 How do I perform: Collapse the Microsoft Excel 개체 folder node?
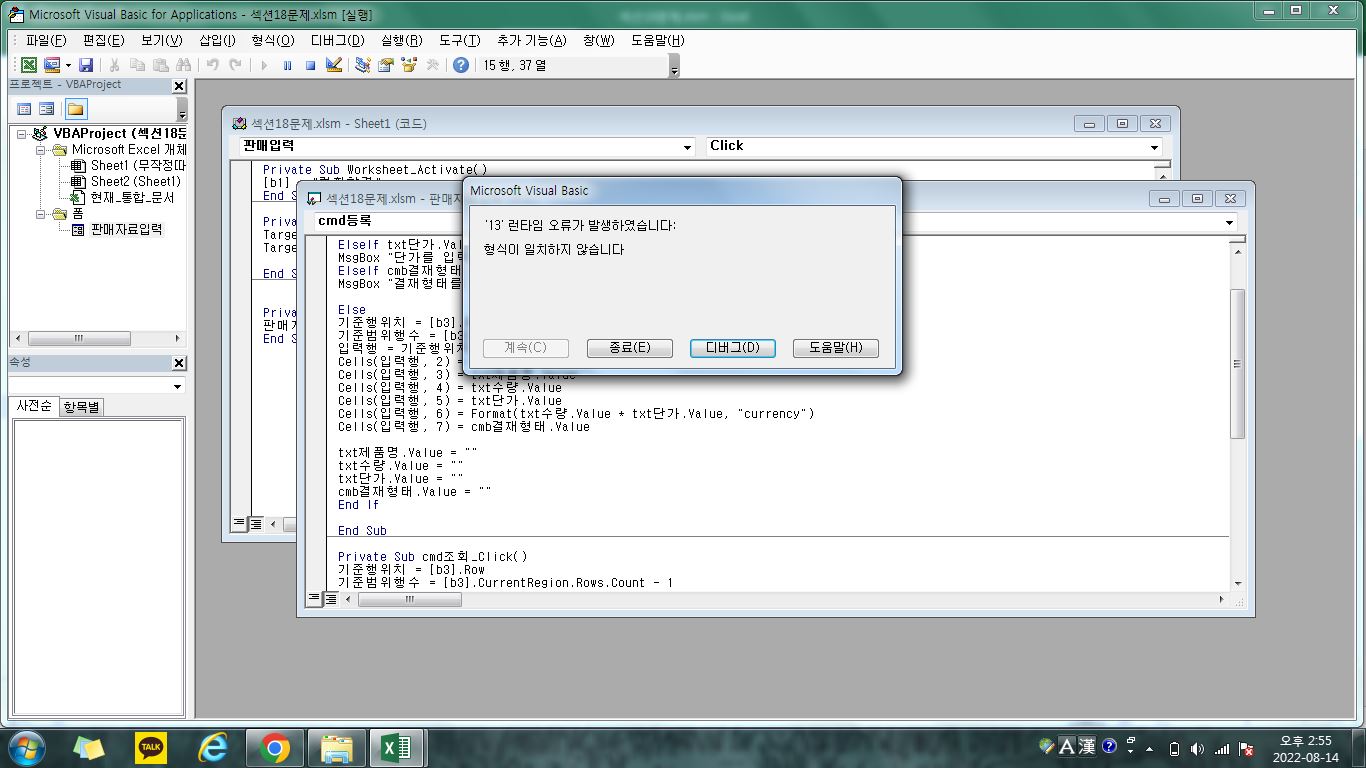[x=42, y=150]
